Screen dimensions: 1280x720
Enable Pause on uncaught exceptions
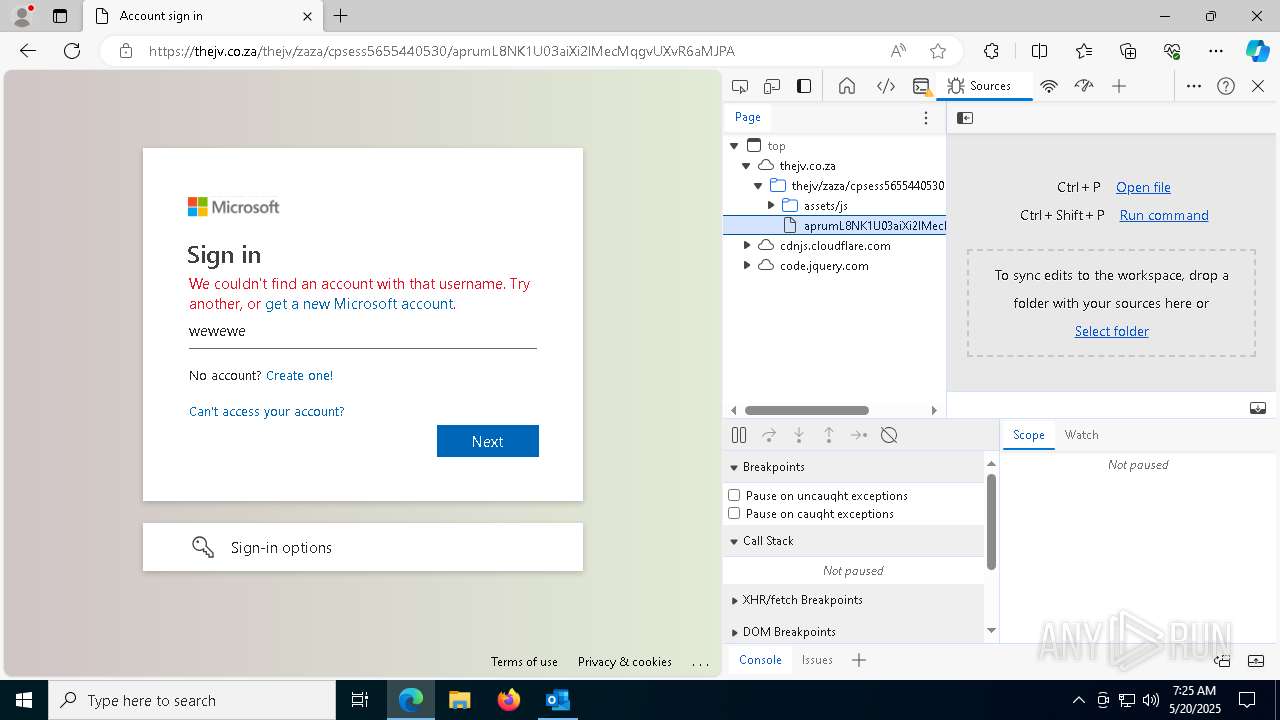(734, 495)
